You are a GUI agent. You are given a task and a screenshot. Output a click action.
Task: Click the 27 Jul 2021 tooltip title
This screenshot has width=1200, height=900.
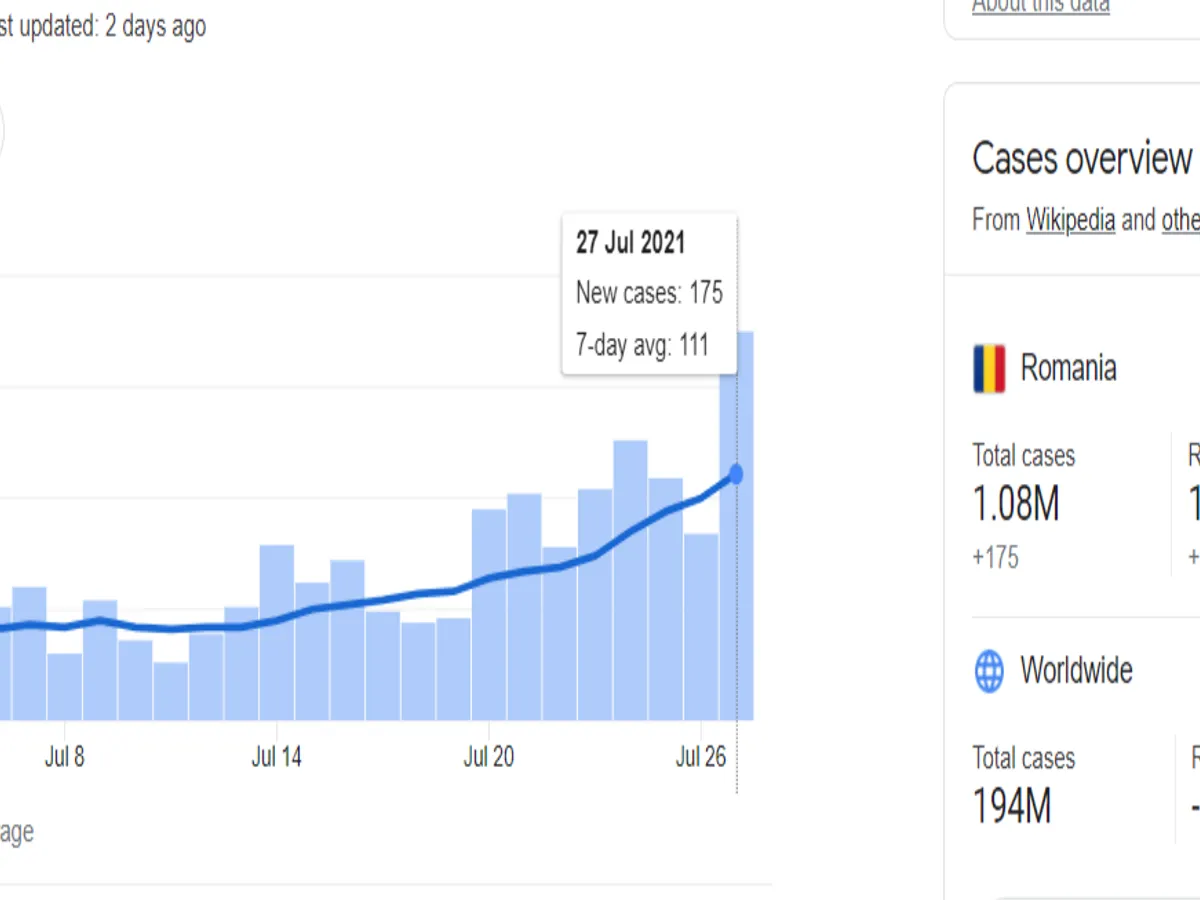[x=631, y=243]
